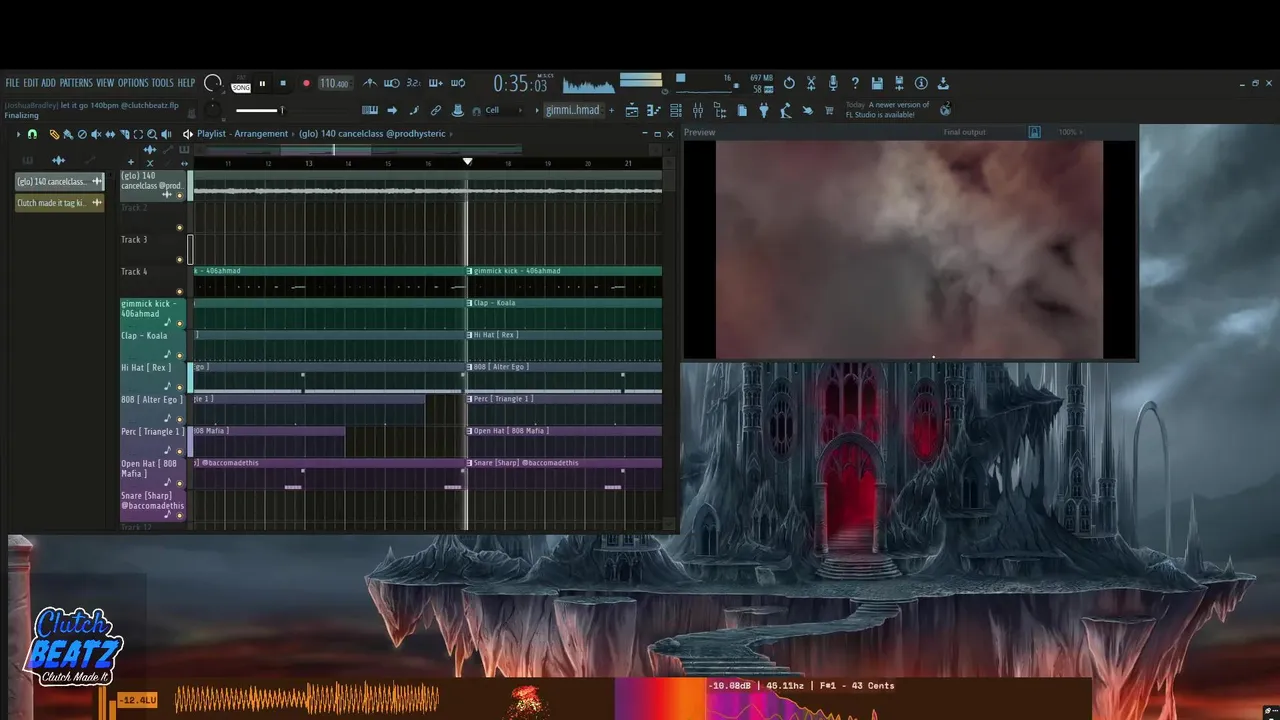Open the online news globe icon
1280x720 pixels.
point(945,109)
